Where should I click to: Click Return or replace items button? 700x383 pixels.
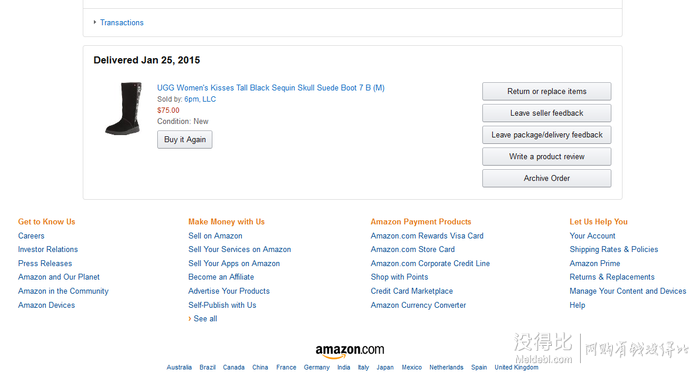coord(546,92)
